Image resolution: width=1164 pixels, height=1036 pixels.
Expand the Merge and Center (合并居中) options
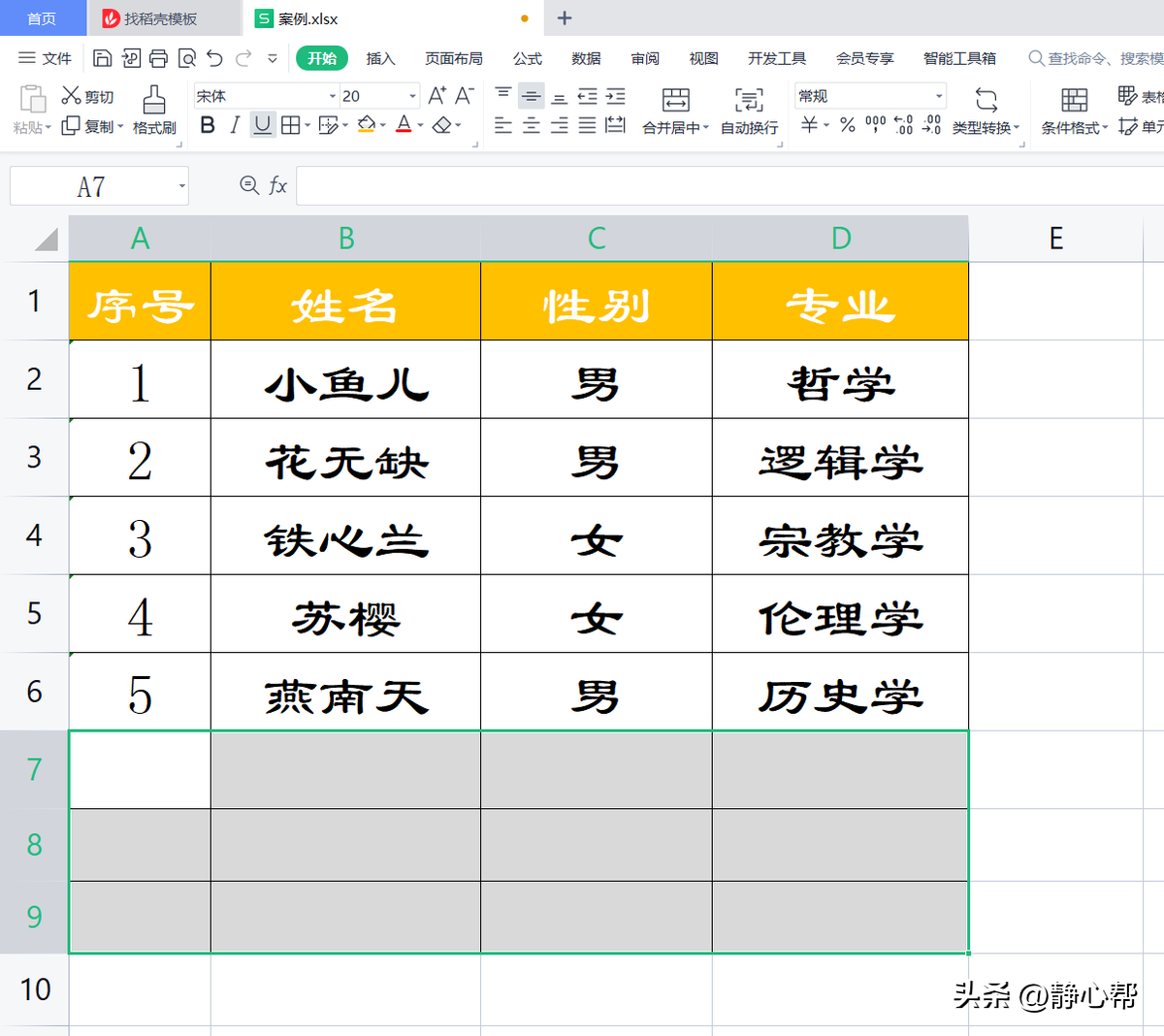[706, 128]
